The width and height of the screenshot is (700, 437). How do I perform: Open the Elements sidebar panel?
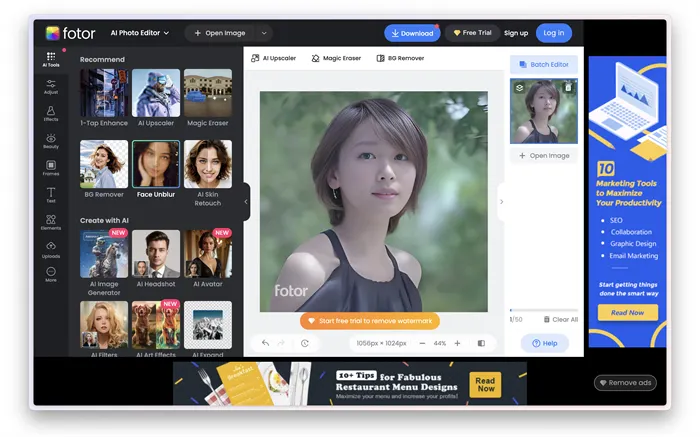(51, 222)
